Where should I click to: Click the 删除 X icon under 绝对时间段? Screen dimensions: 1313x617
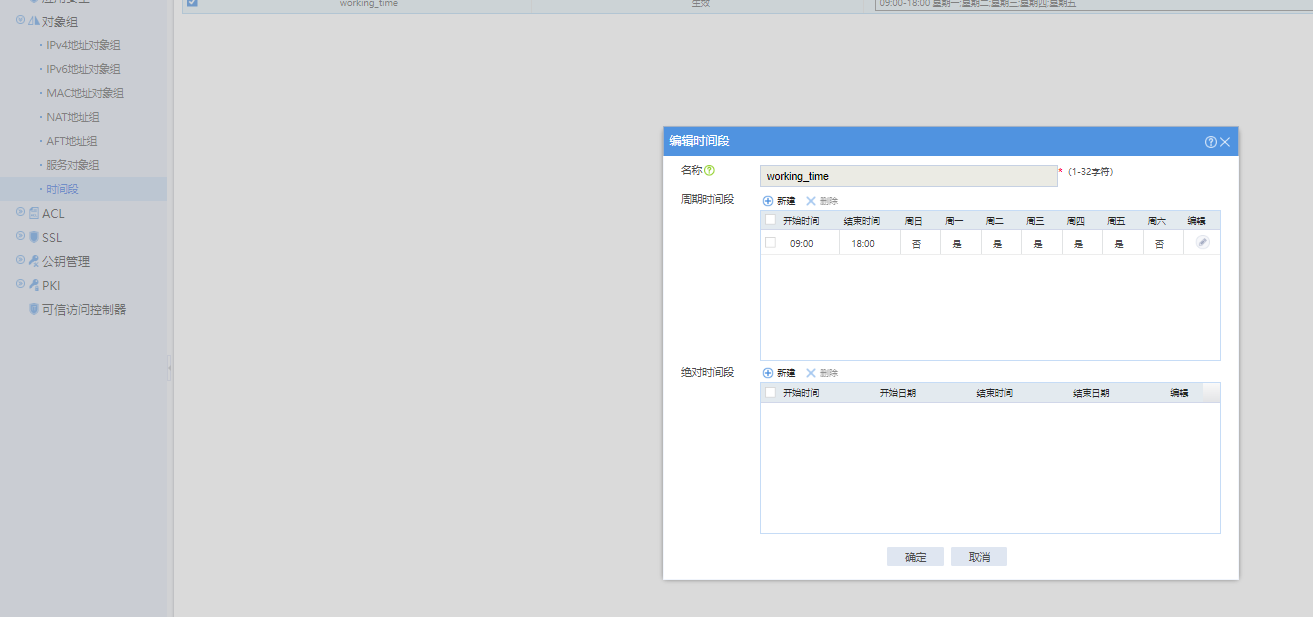811,373
